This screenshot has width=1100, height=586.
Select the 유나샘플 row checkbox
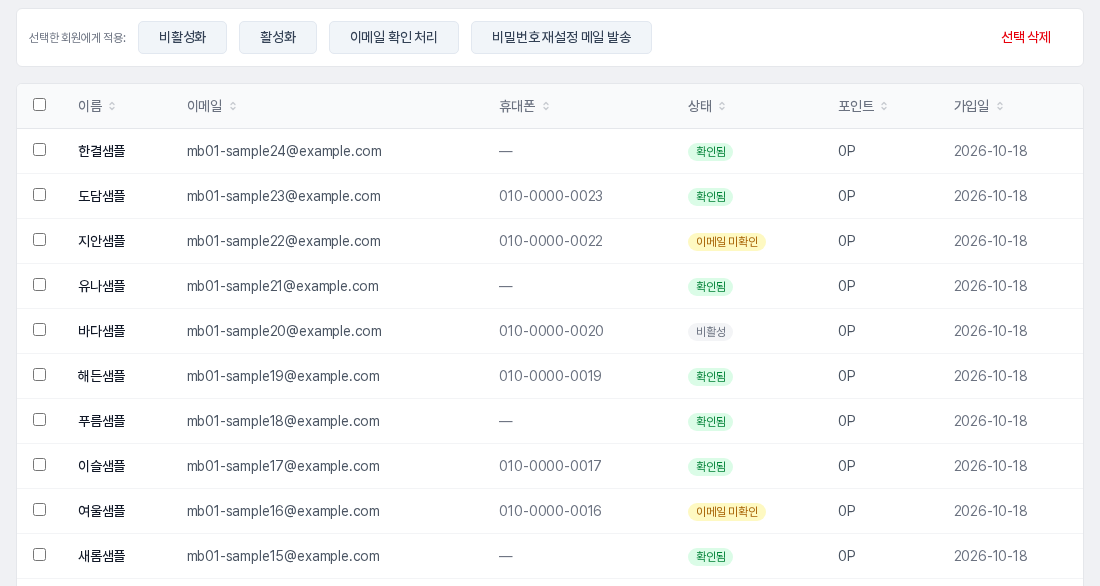pos(40,284)
